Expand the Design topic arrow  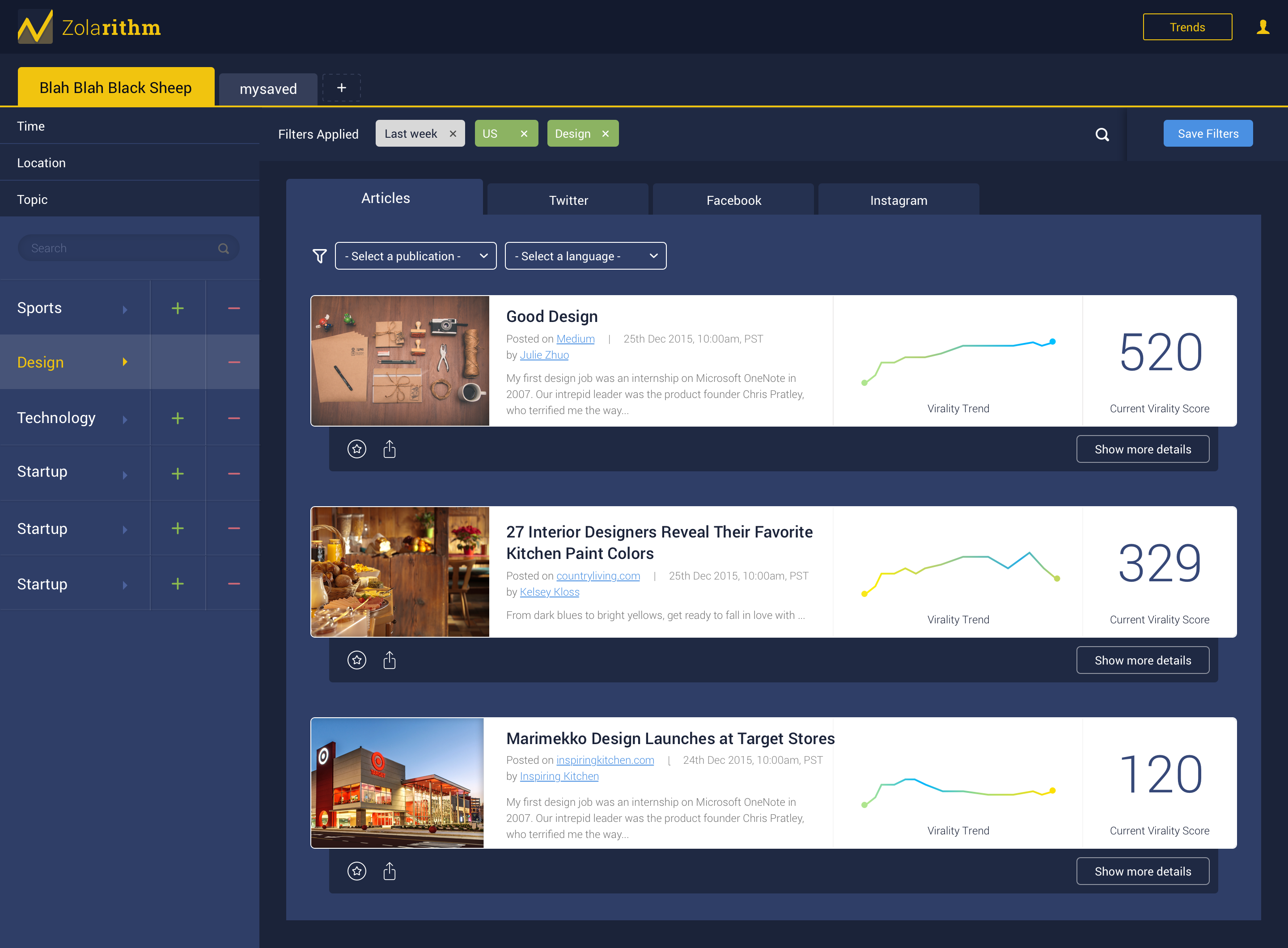(125, 362)
